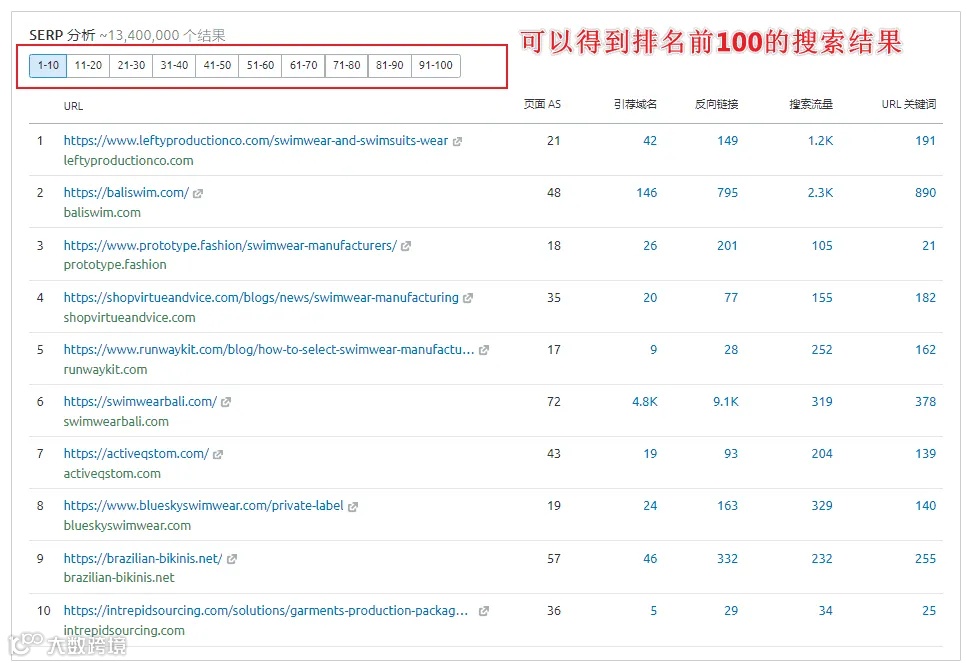
Task: Click URL keywords value 140 for blueskyswimwear
Action: coord(926,506)
